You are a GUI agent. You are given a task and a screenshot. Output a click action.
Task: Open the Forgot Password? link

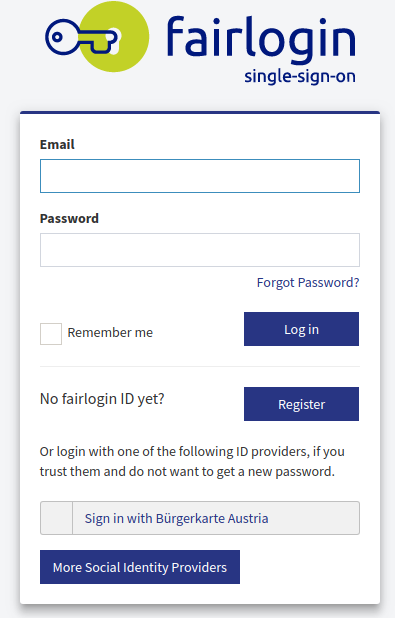(308, 283)
